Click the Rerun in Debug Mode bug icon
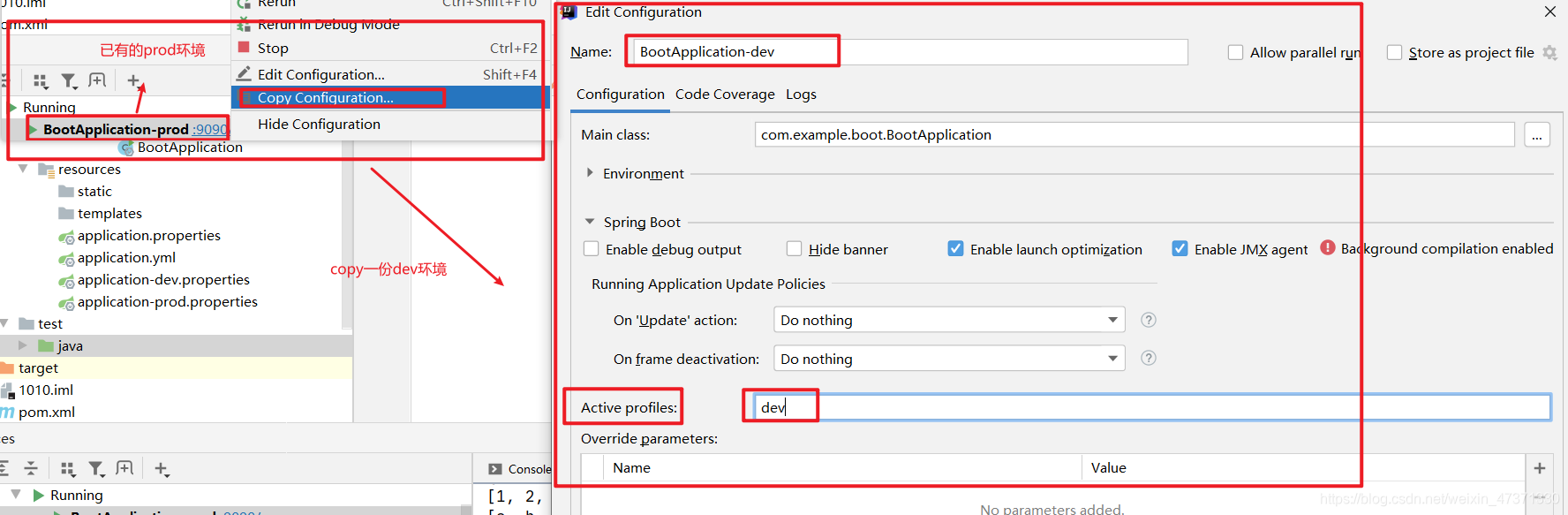Image resolution: width=1568 pixels, height=515 pixels. click(x=244, y=24)
